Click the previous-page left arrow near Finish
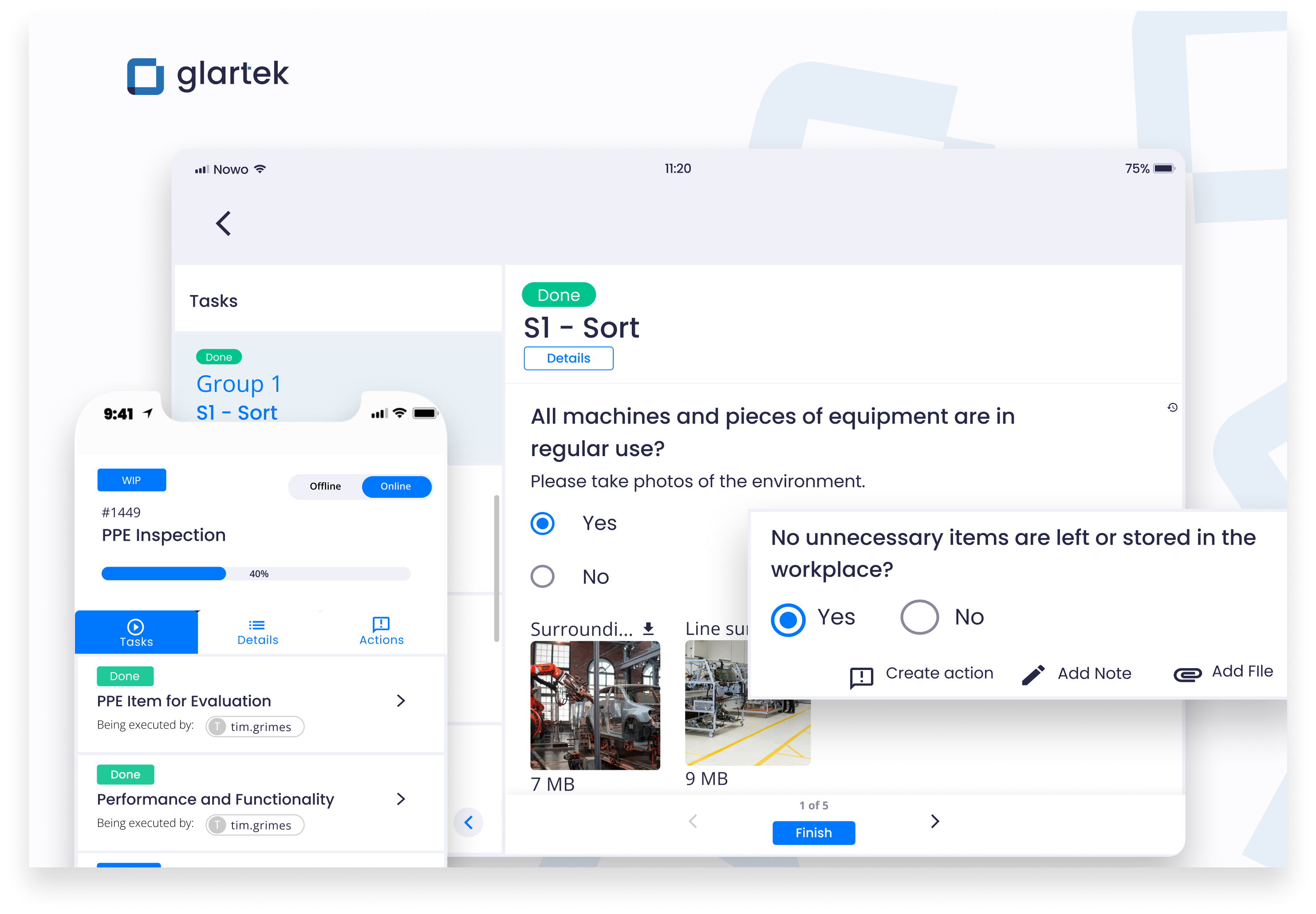 click(693, 821)
